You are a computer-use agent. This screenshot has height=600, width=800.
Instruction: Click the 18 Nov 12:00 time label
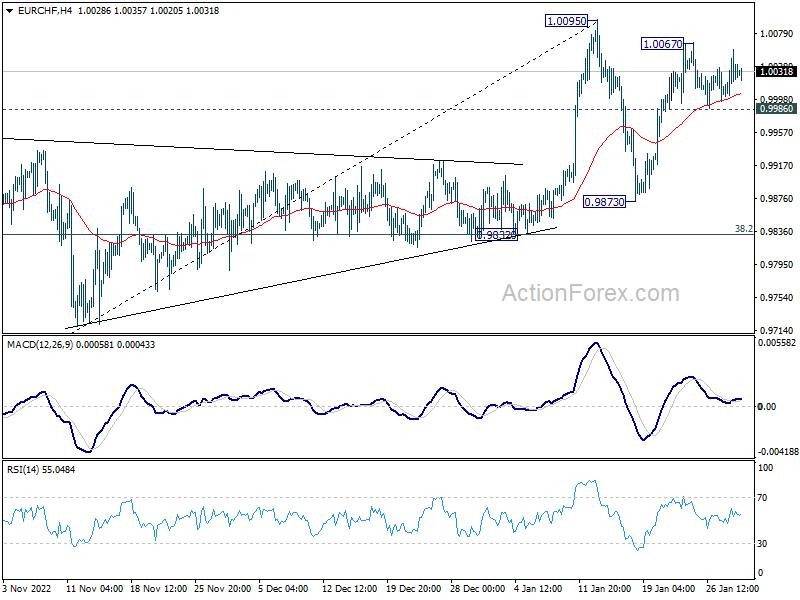(x=159, y=588)
